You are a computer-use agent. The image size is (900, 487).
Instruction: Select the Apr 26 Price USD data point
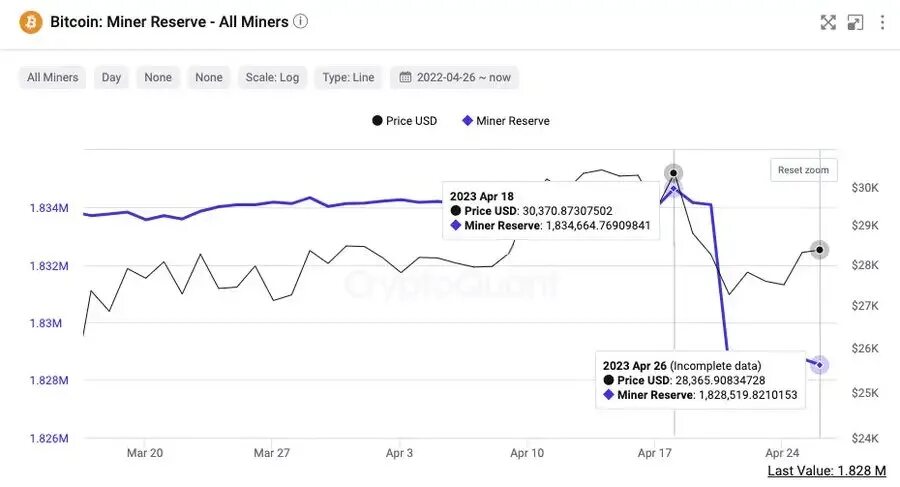(820, 250)
